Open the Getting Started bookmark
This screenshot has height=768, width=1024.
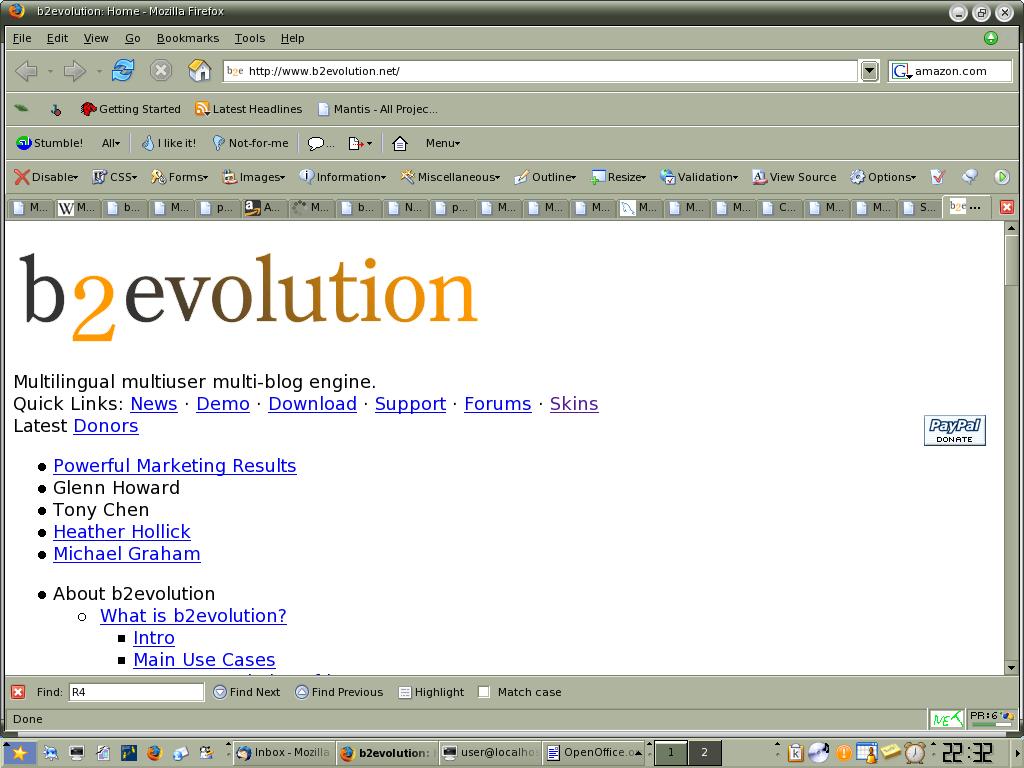click(131, 109)
